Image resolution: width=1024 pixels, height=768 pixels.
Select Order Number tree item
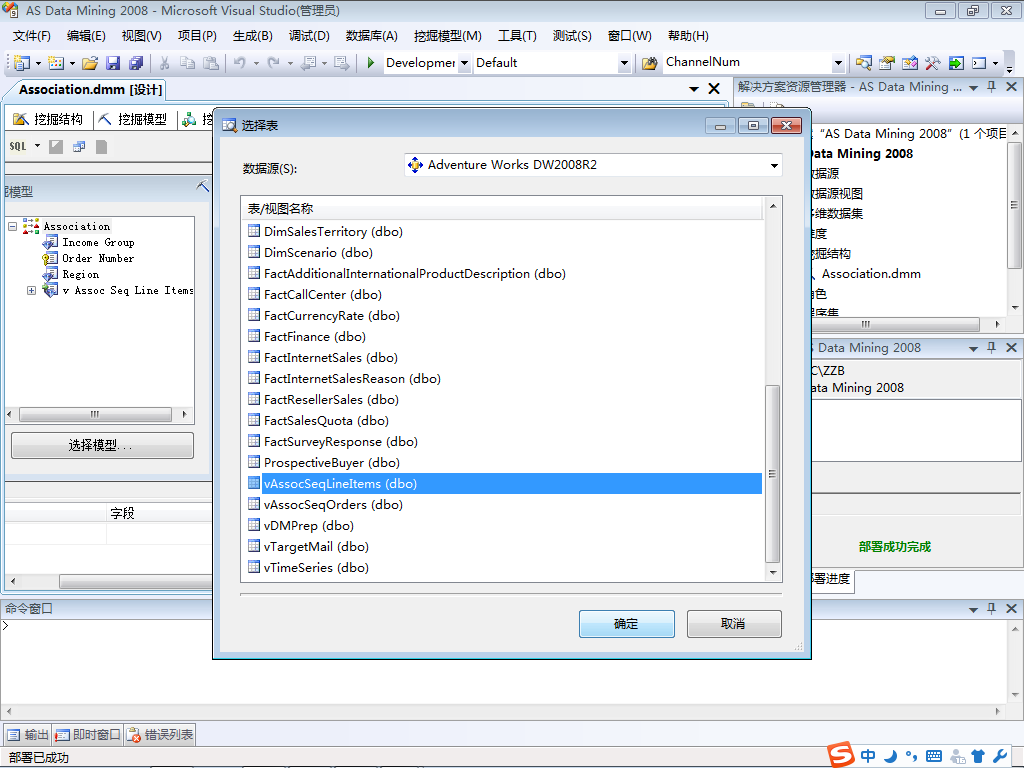(x=98, y=259)
